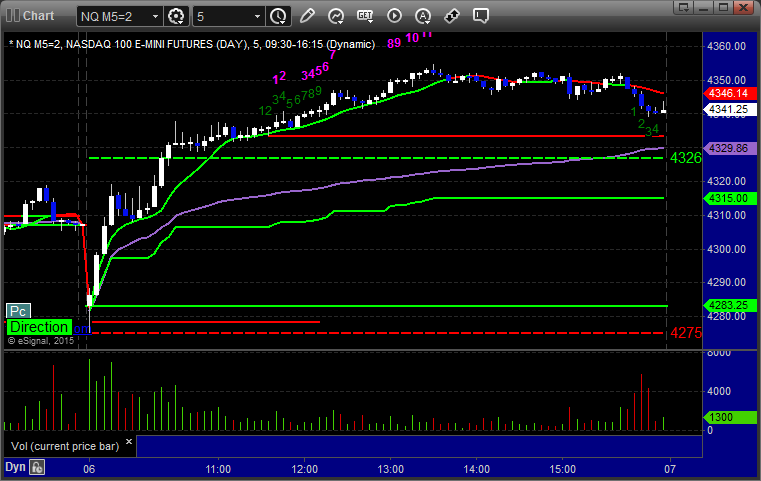The height and width of the screenshot is (481, 761).
Task: Click the GET tools icon
Action: [365, 16]
